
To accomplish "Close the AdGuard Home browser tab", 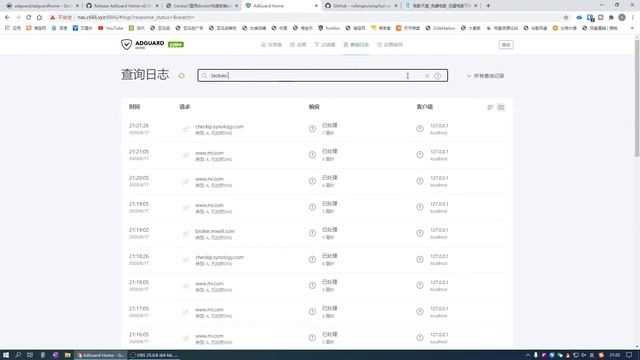I will click(316, 6).
